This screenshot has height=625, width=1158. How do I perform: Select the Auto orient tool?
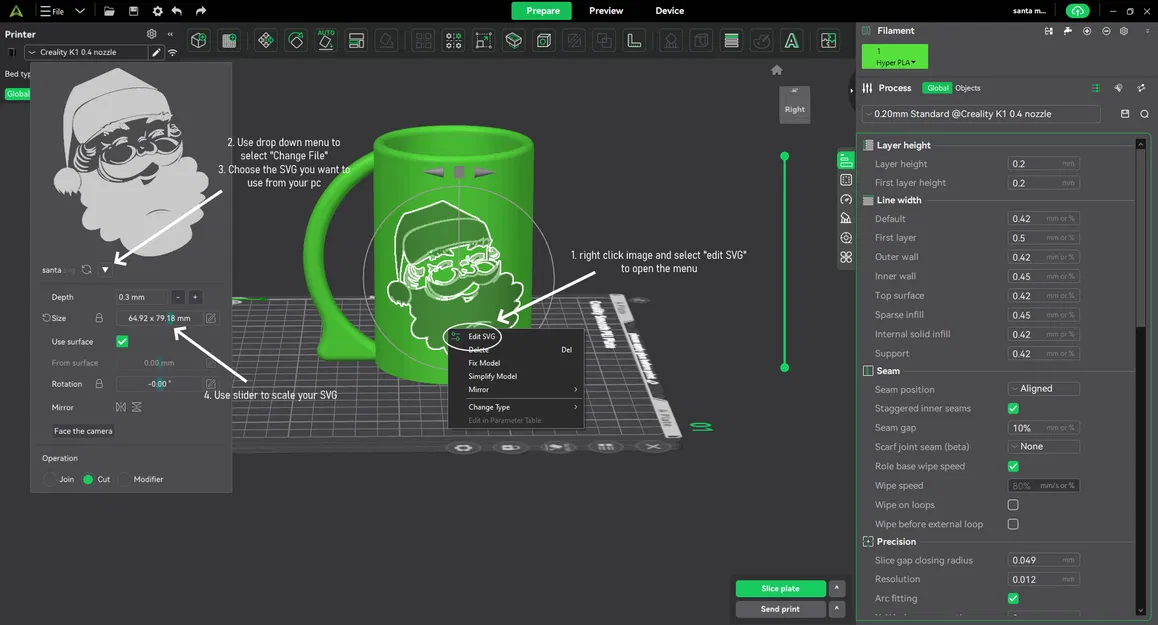pyautogui.click(x=326, y=41)
